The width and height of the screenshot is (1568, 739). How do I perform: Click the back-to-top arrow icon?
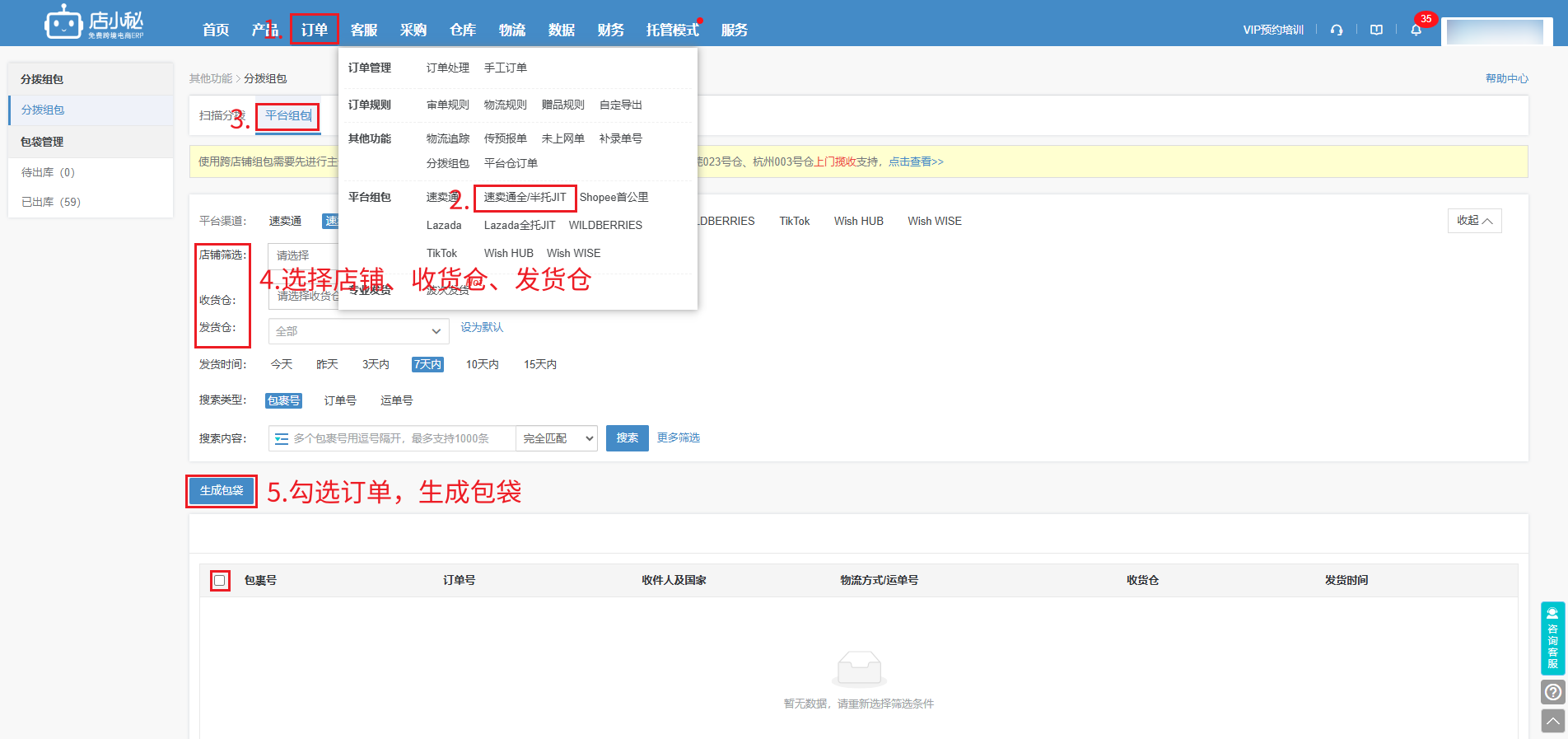click(1552, 721)
